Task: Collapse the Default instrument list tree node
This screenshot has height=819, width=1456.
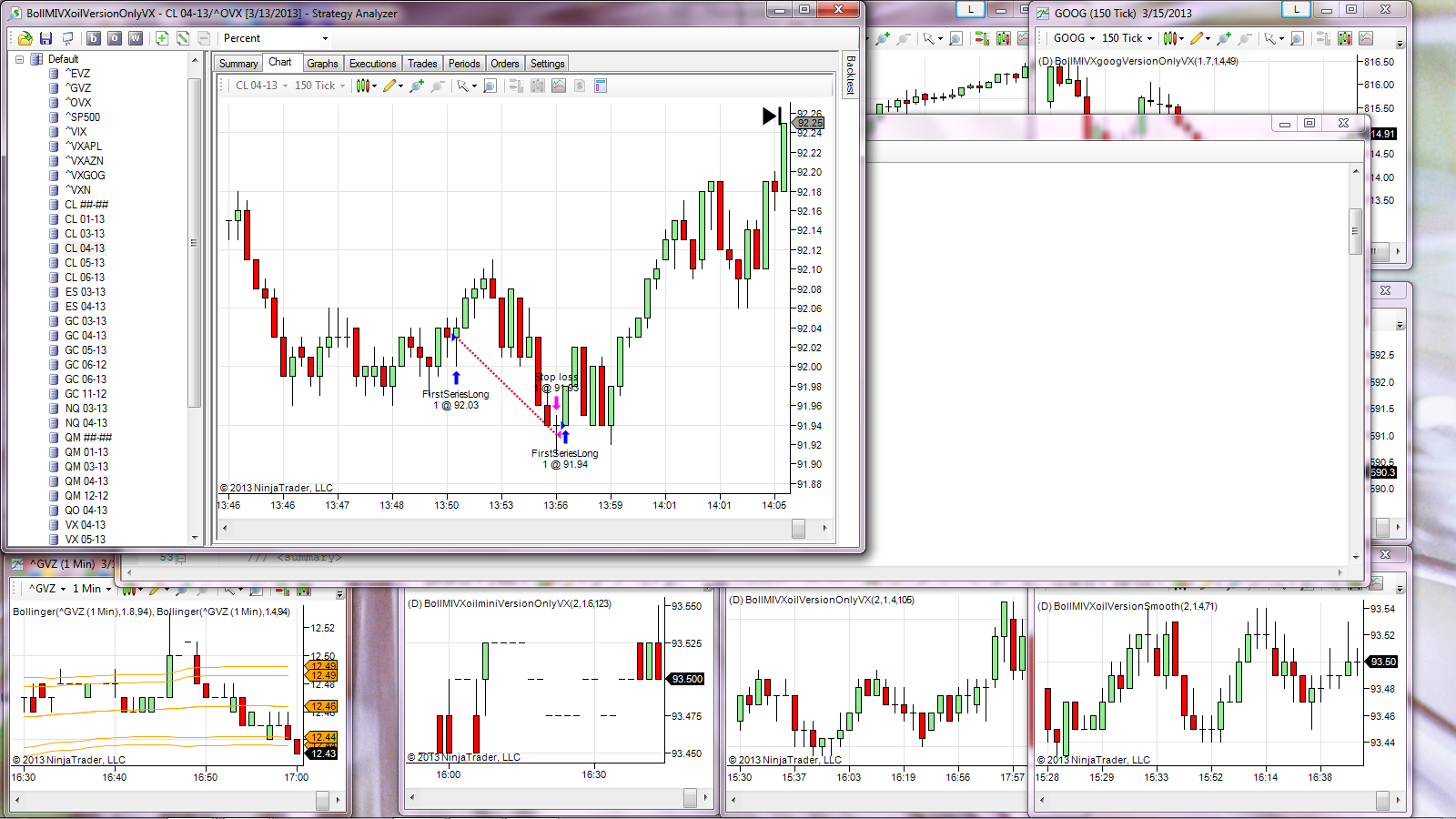Action: 19,59
